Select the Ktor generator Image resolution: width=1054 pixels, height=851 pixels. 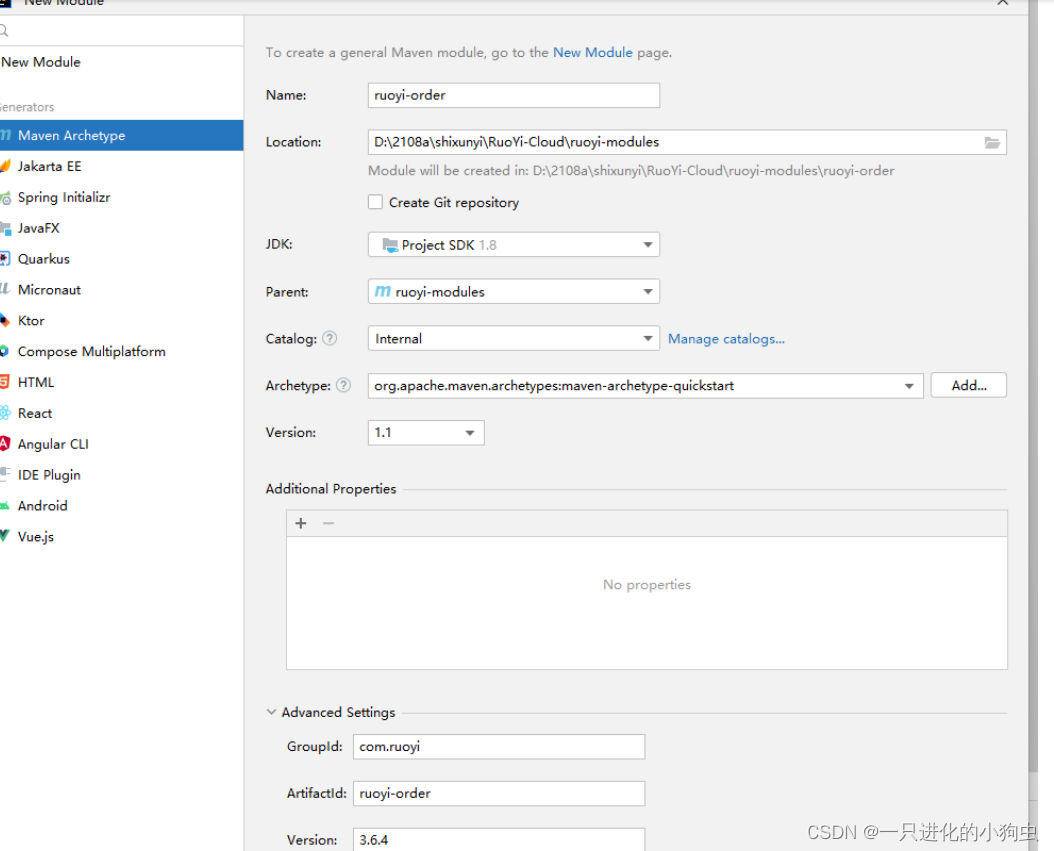tap(122, 321)
